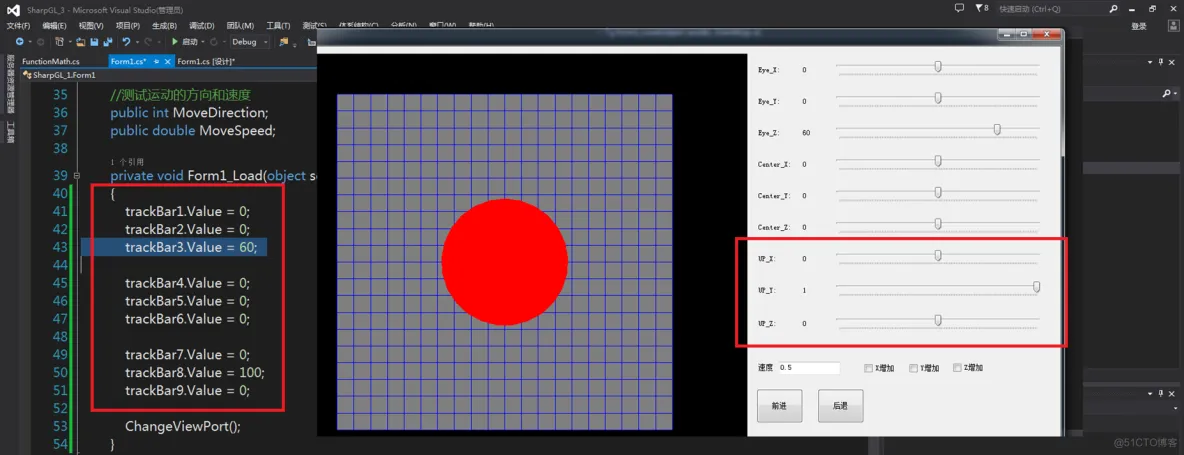The image size is (1184, 455).
Task: Click the Eye_X slider thumb
Action: click(x=938, y=66)
